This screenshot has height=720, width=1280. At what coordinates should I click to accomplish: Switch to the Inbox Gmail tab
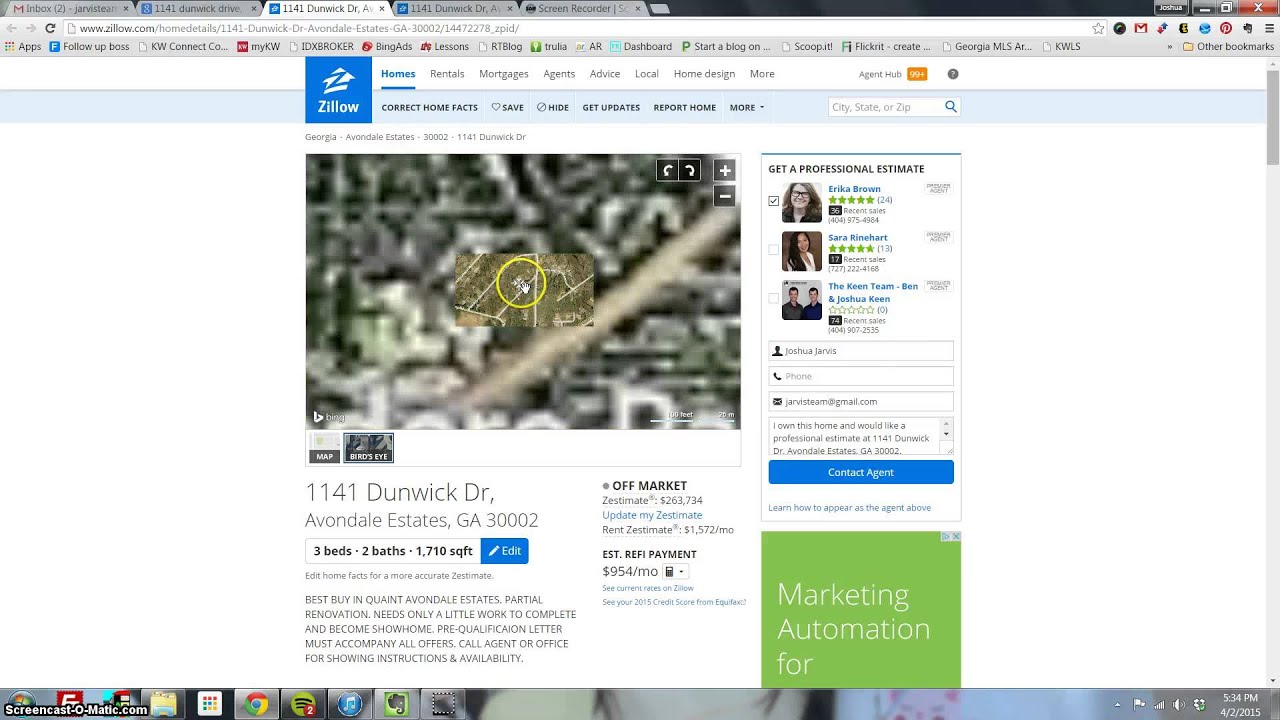tap(65, 8)
